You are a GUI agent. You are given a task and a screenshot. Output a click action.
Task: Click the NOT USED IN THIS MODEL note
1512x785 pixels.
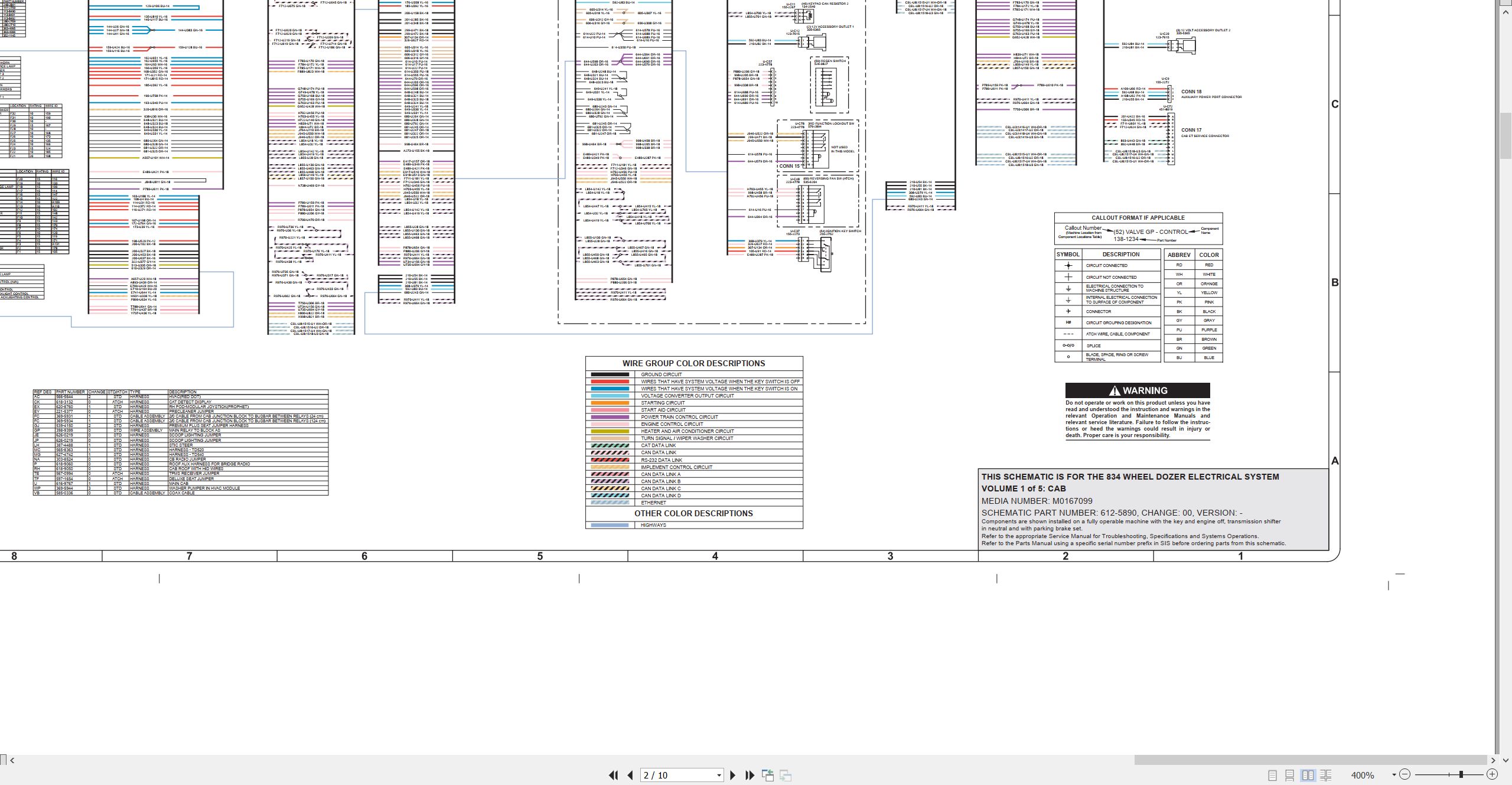[x=842, y=149]
